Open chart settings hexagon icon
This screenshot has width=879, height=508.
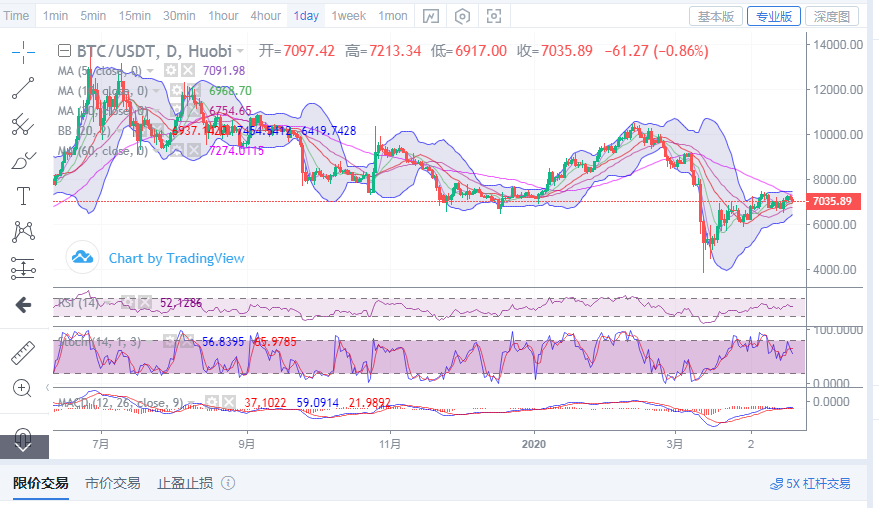[462, 16]
